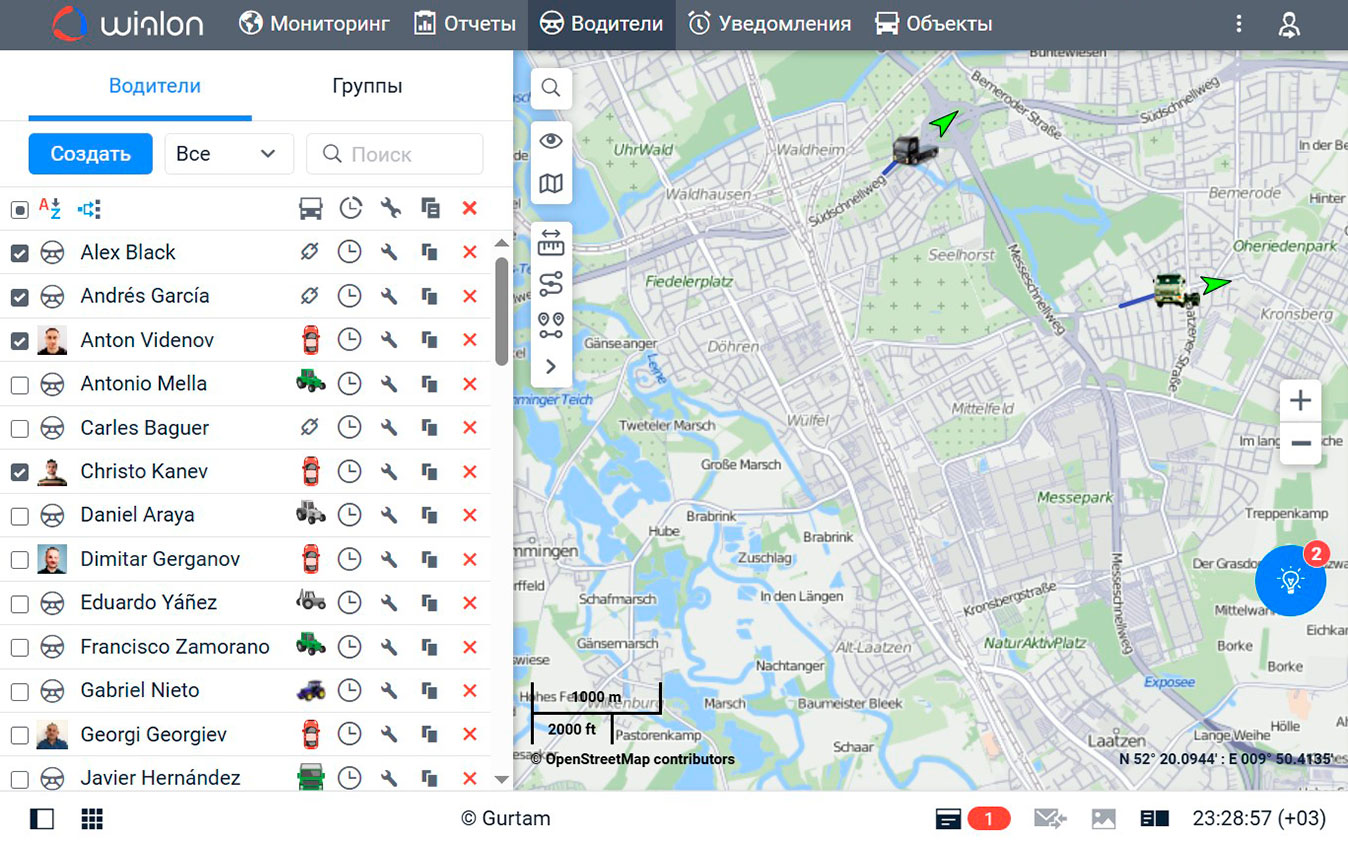Open the three-dot options menu
The image size is (1348, 842).
coord(1239,24)
